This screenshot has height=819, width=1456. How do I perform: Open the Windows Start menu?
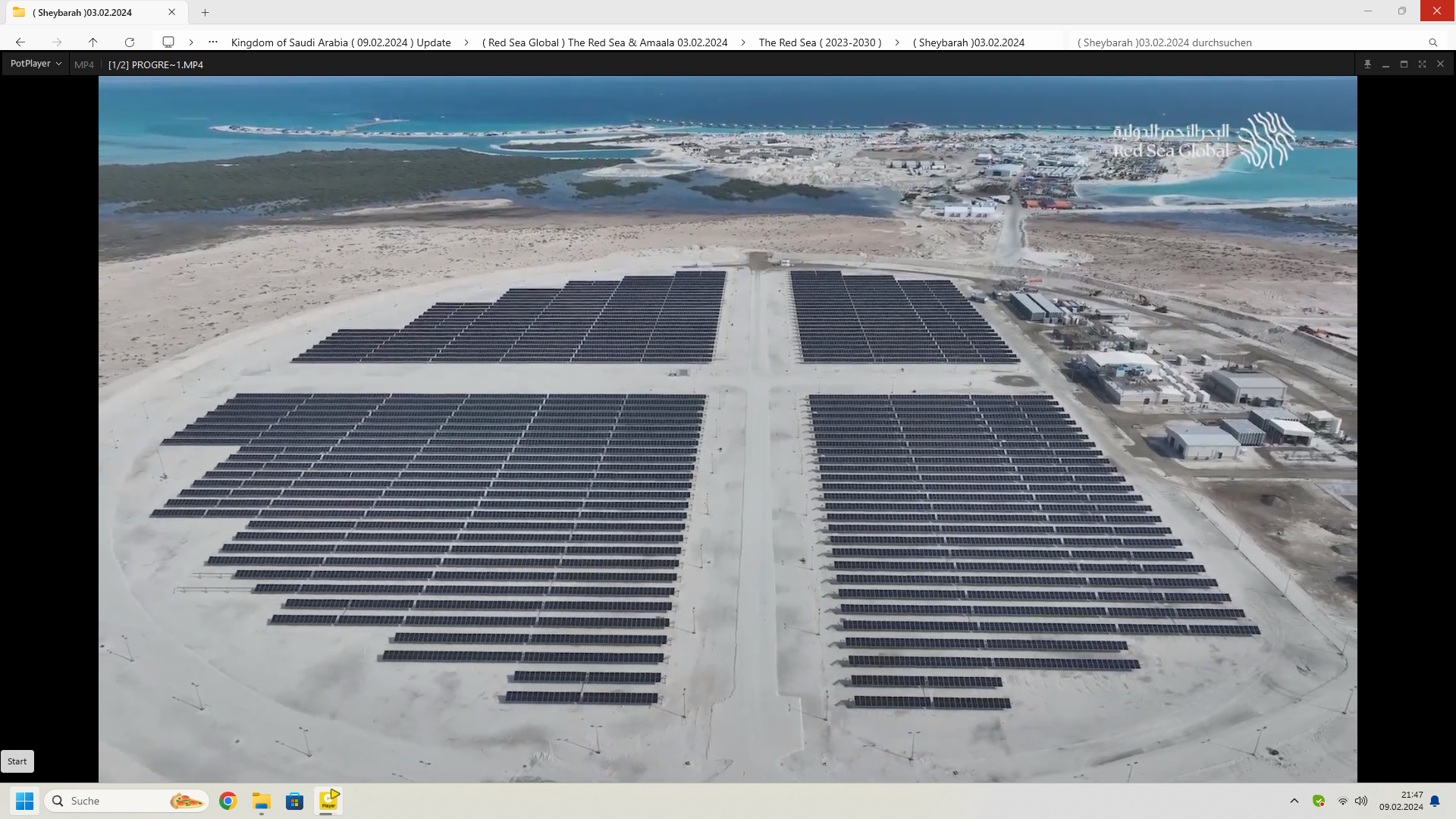click(24, 801)
